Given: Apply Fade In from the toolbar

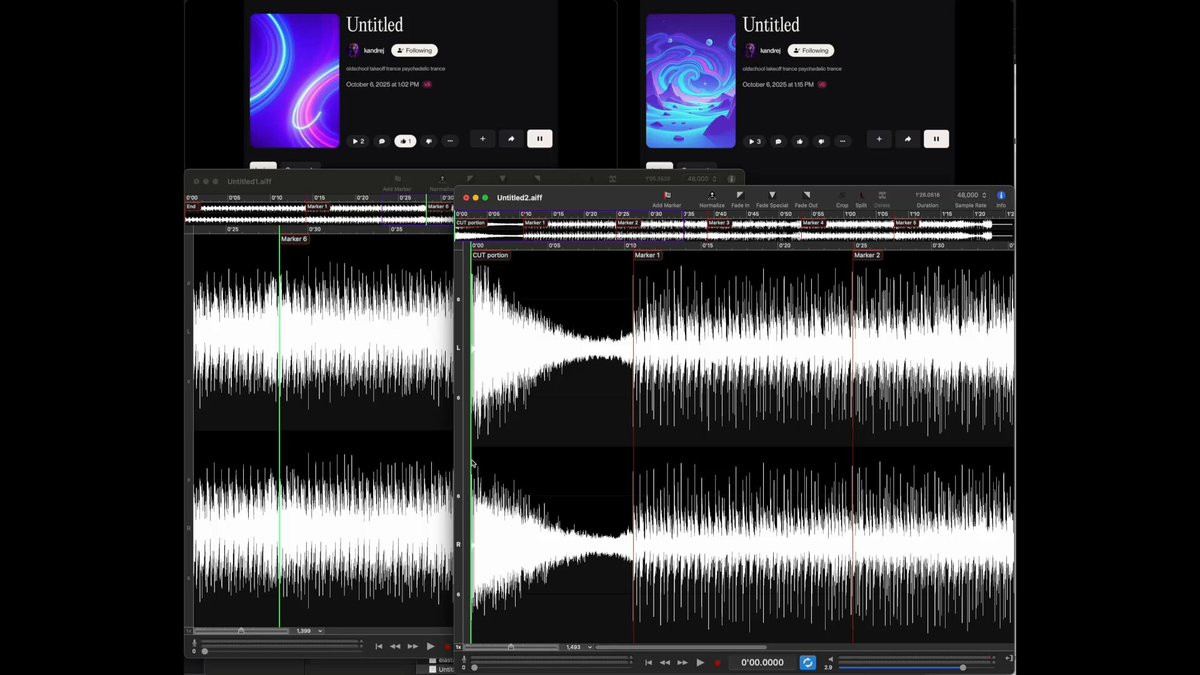Looking at the screenshot, I should [x=740, y=195].
